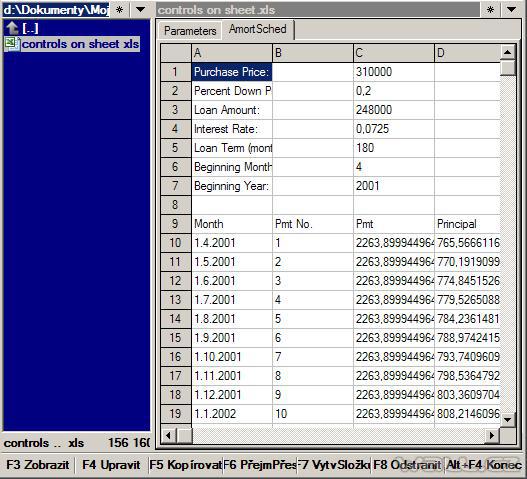This screenshot has width=527, height=479.
Task: Click the 'Principal' header cell
Action: tap(467, 224)
